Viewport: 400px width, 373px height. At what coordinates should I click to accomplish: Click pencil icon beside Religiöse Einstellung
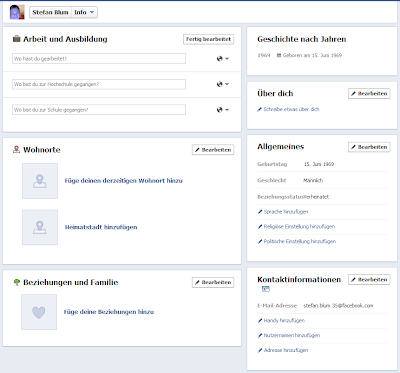[x=260, y=227]
